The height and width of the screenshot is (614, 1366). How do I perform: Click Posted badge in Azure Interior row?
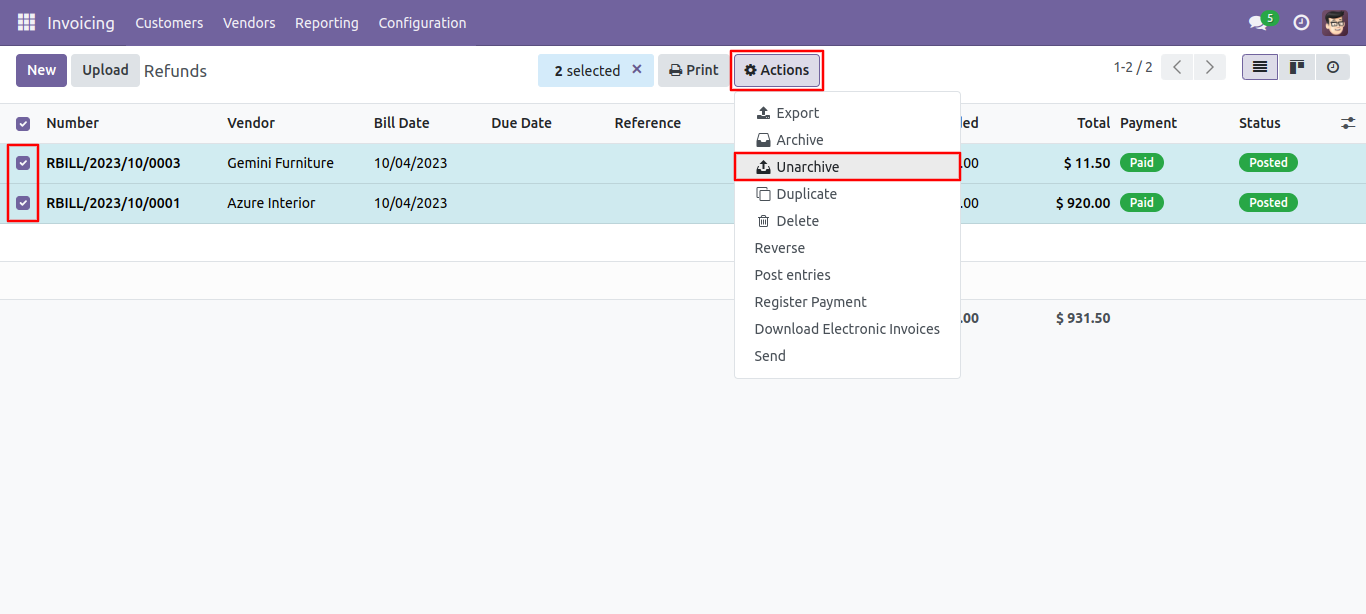(x=1268, y=202)
